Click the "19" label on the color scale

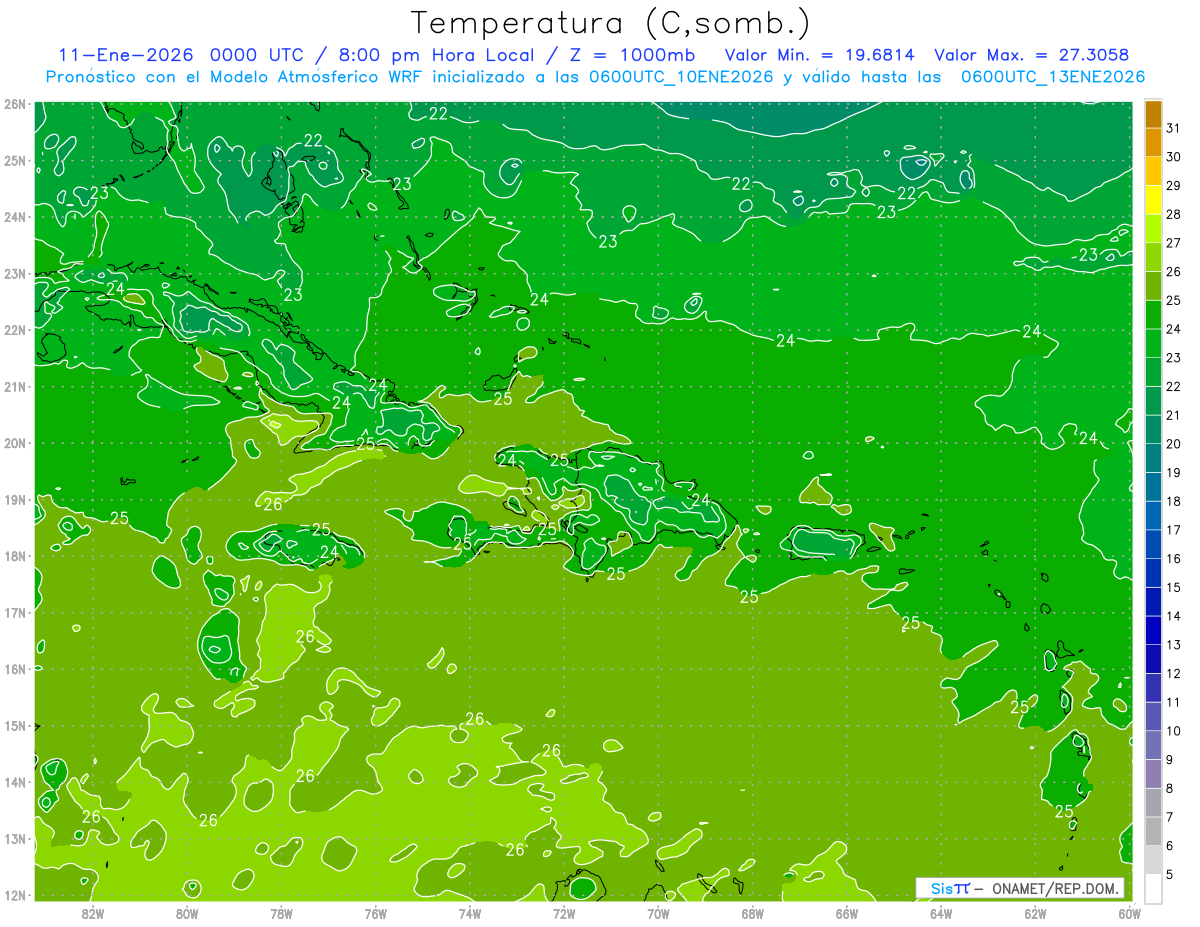pyautogui.click(x=1173, y=472)
